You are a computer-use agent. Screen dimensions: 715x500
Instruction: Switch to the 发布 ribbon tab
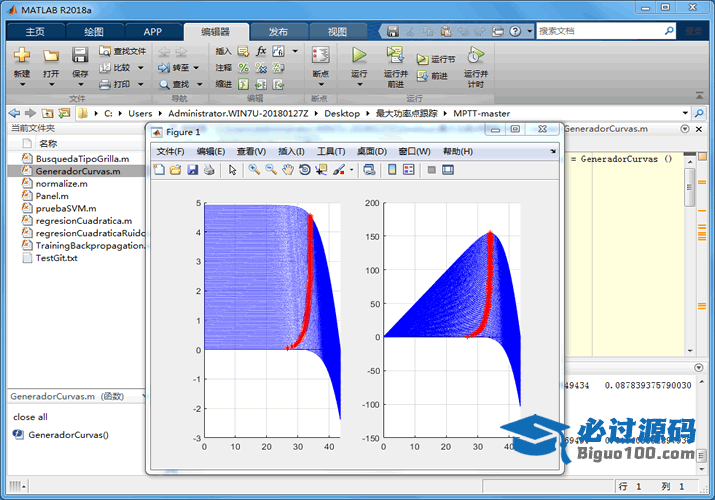pyautogui.click(x=278, y=31)
